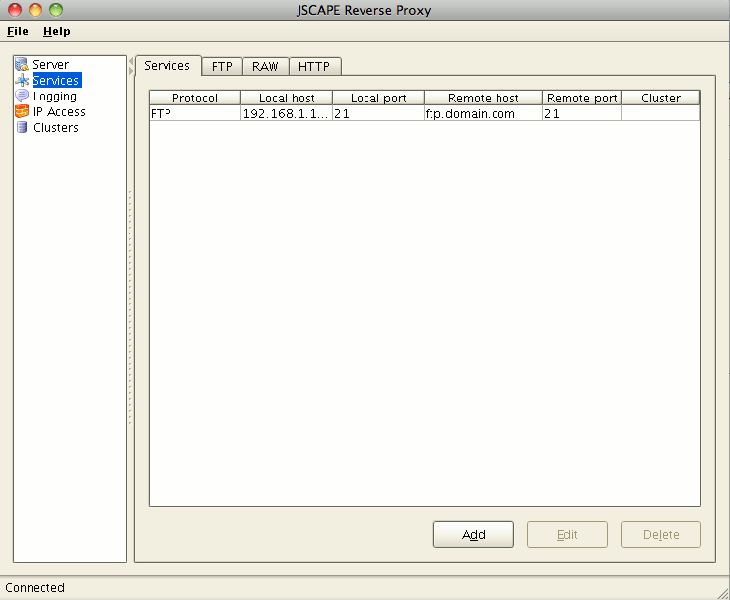Click the Edit button

tap(567, 534)
